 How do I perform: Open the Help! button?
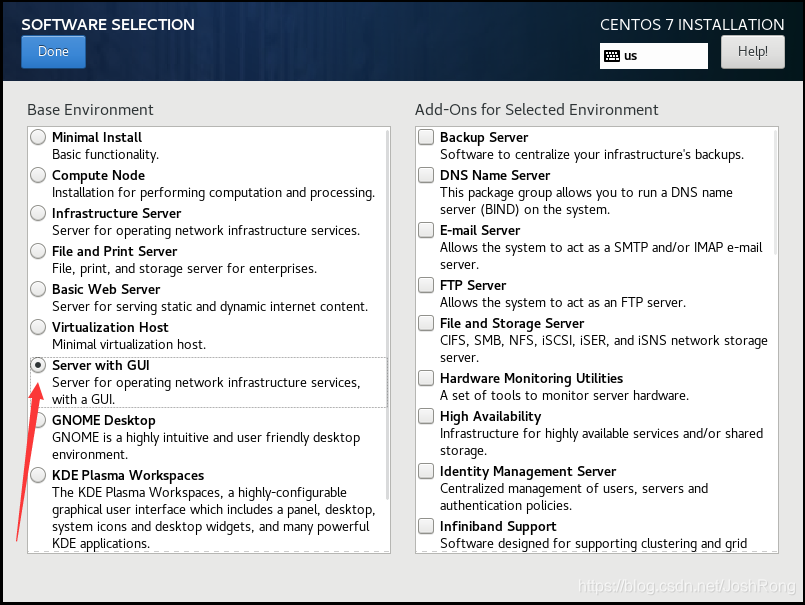coord(753,52)
